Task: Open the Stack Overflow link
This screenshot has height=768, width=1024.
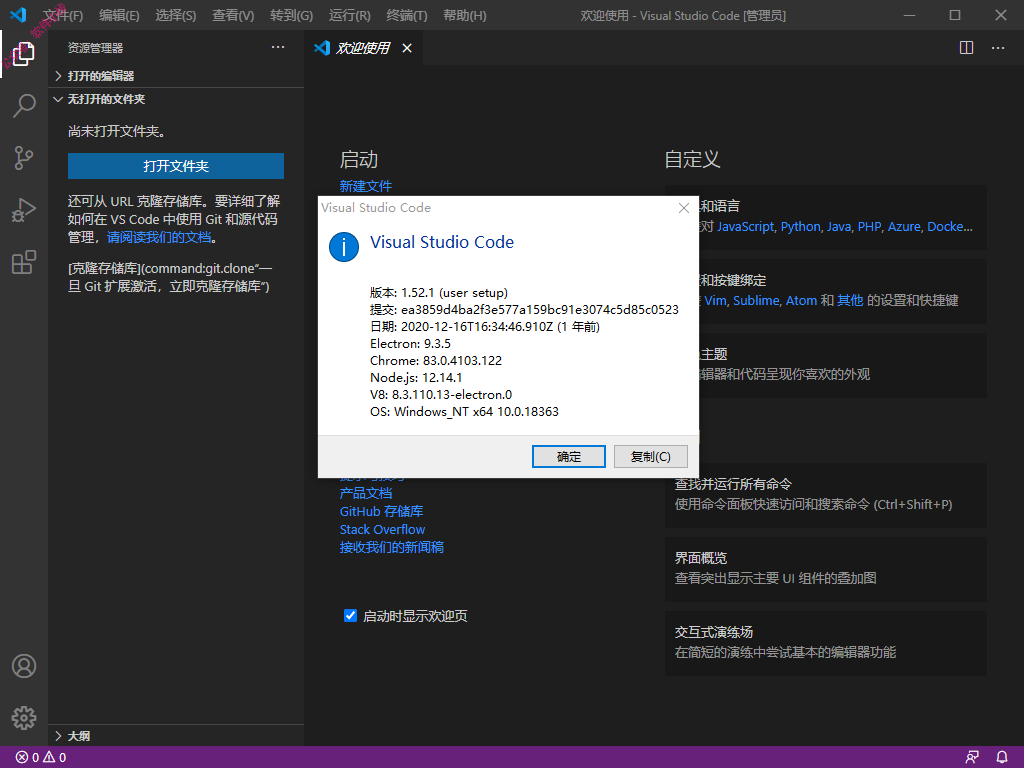Action: tap(382, 529)
